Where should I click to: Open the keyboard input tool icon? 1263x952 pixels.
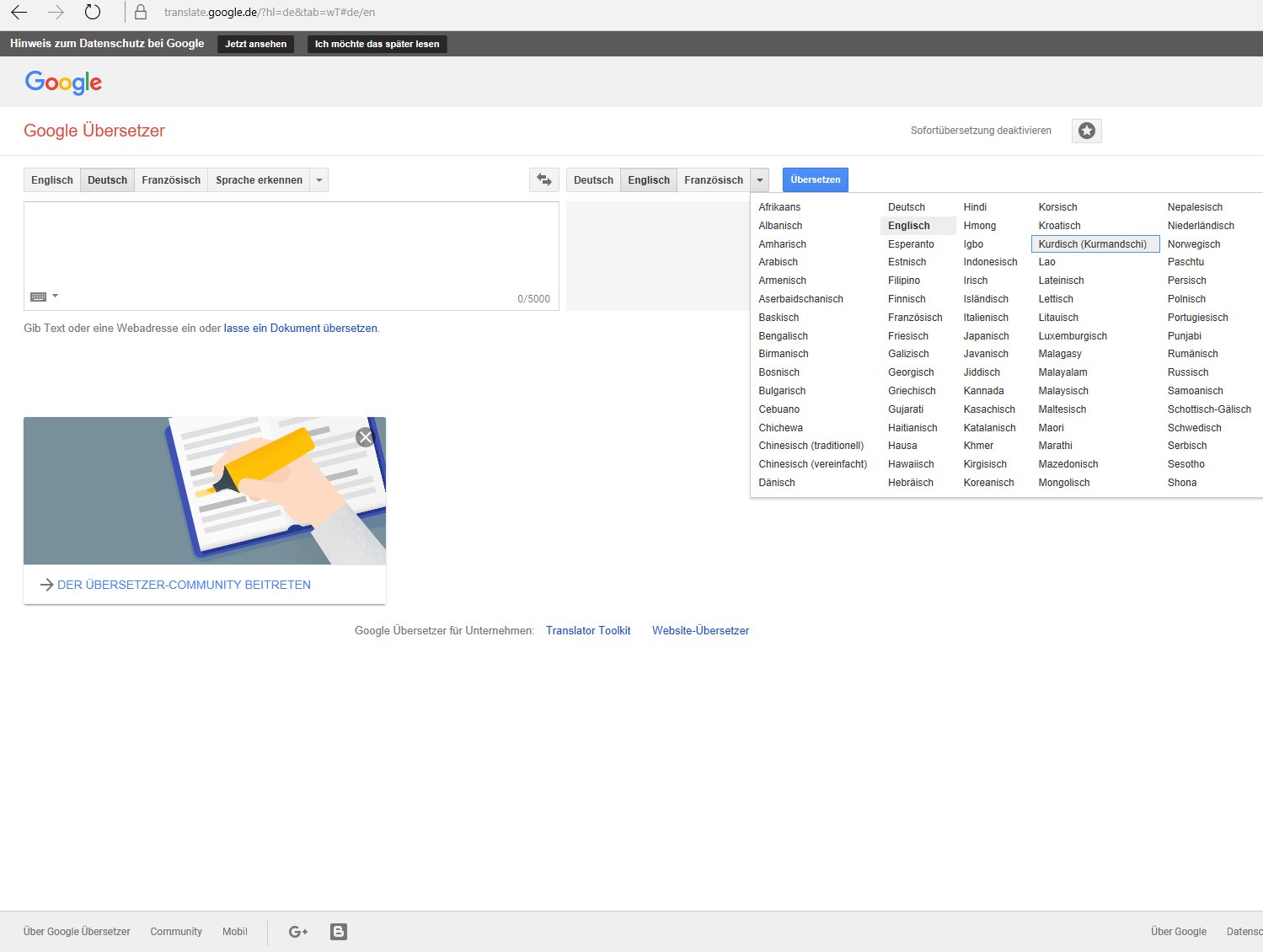click(x=38, y=297)
